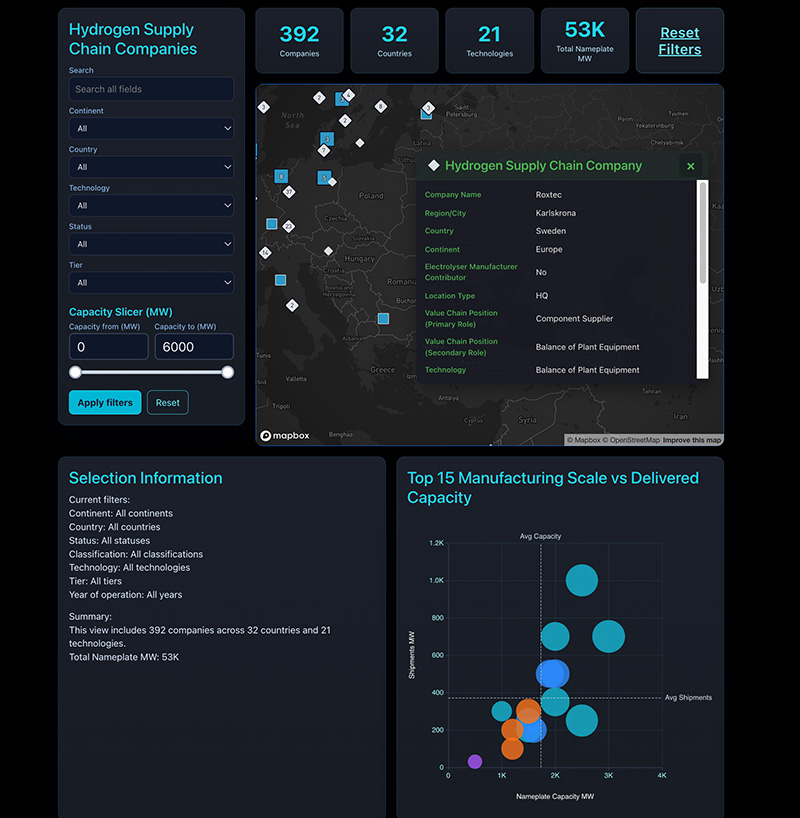Screen dimensions: 800x818
Task: Click the unnumbered diamond marker above Hungary
Action: [328, 251]
